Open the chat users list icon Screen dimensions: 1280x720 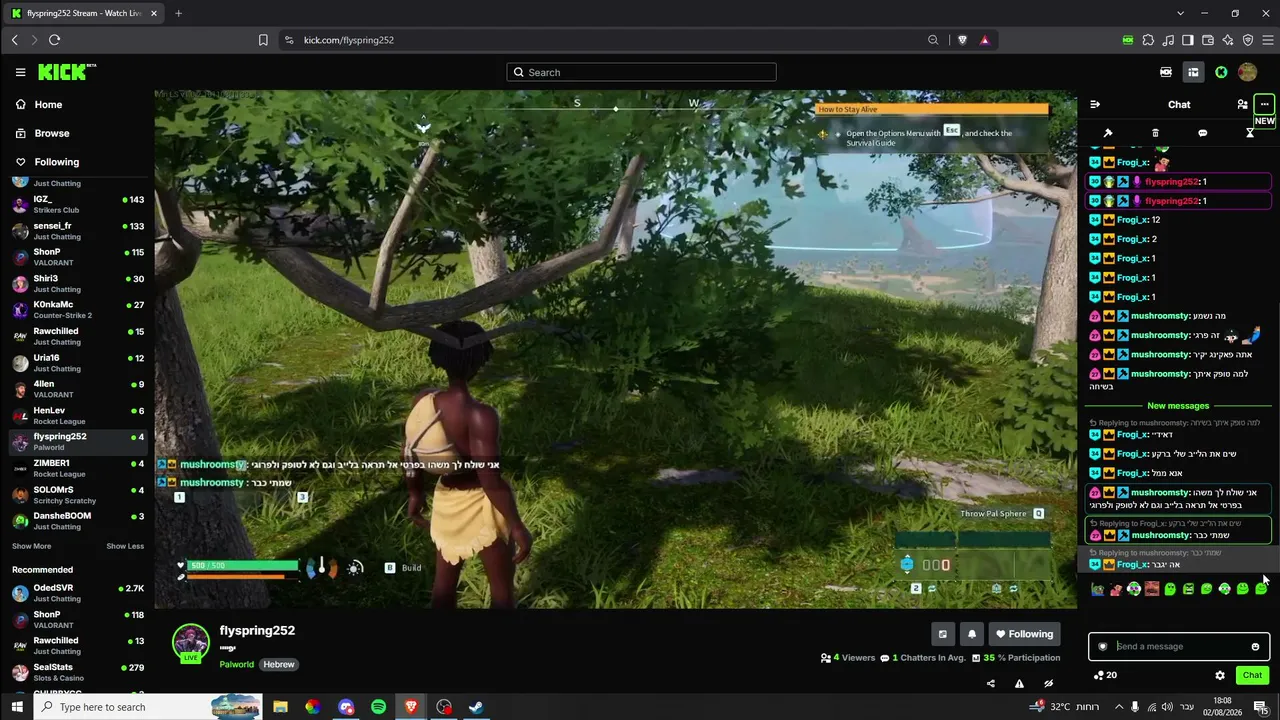point(1242,104)
